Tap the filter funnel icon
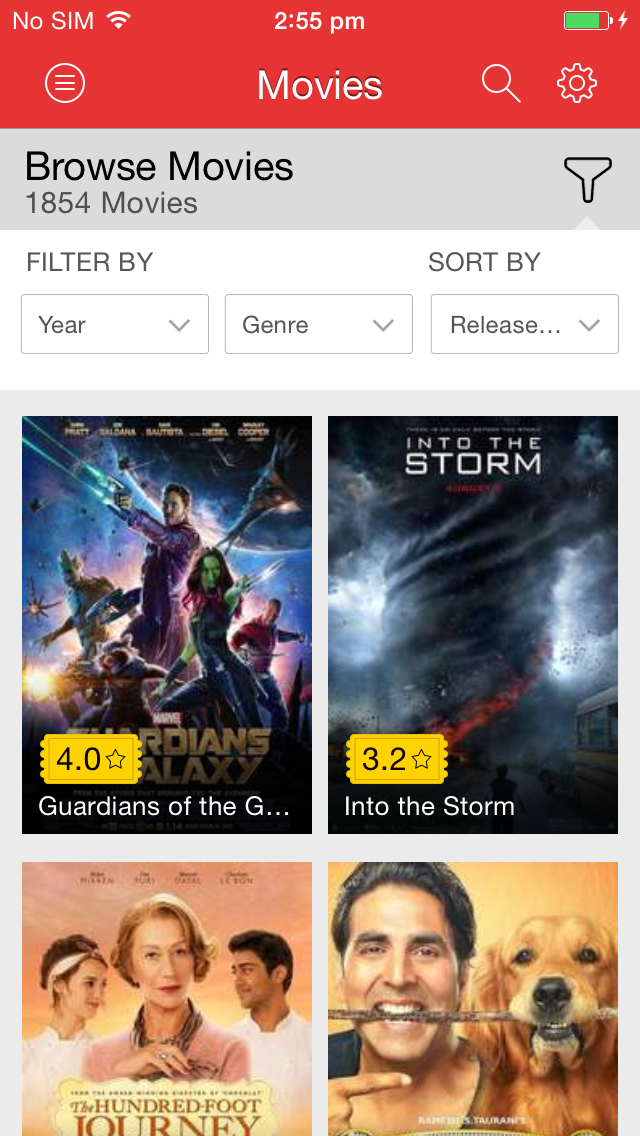 (x=587, y=176)
